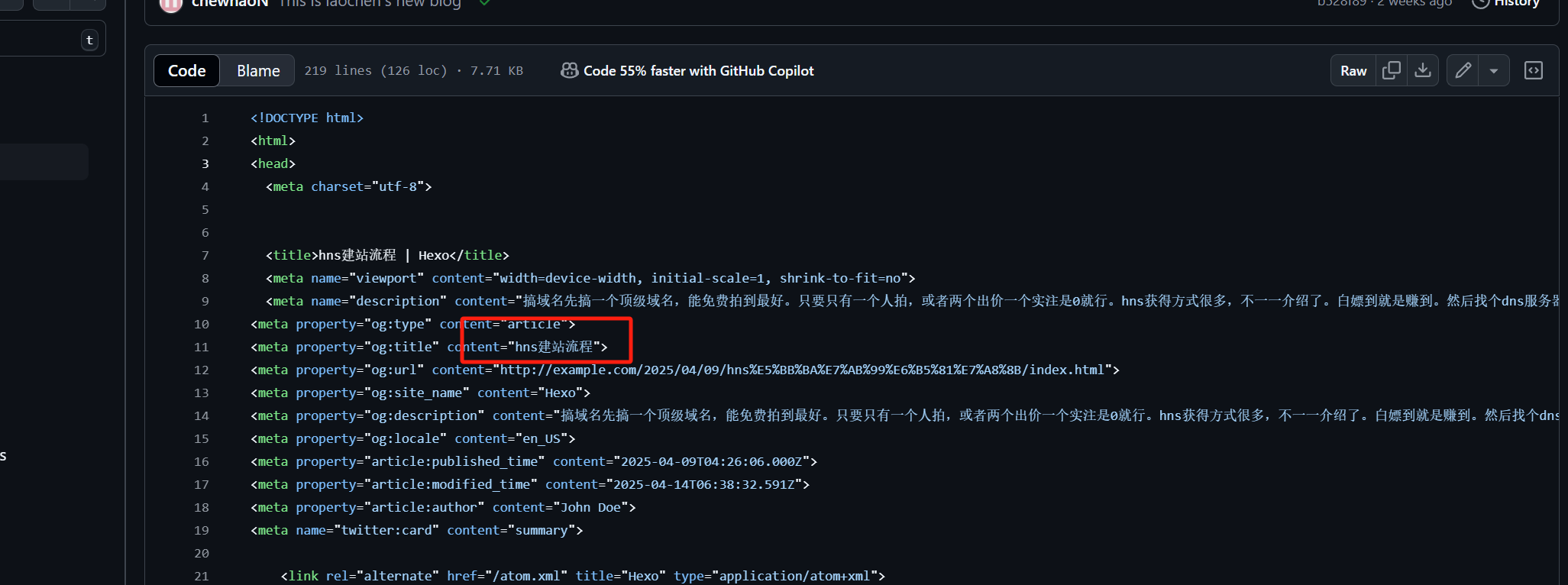Expand the edit options dropdown arrow
This screenshot has width=1568, height=585.
pyautogui.click(x=1494, y=70)
